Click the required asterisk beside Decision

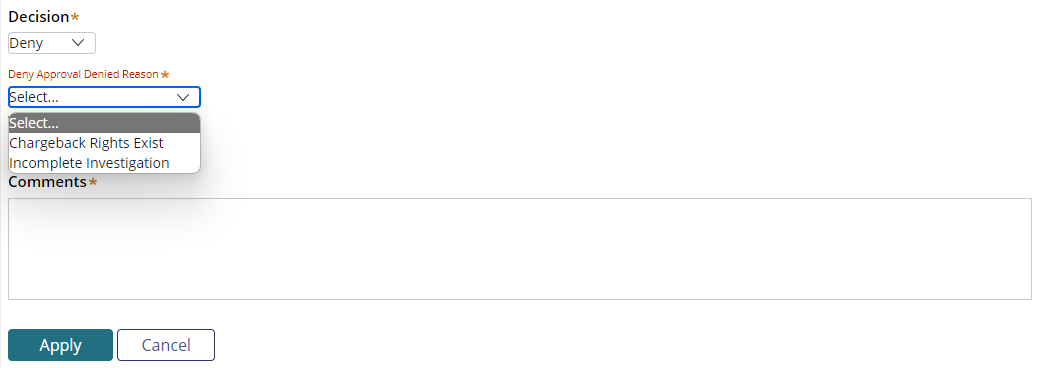[x=75, y=17]
